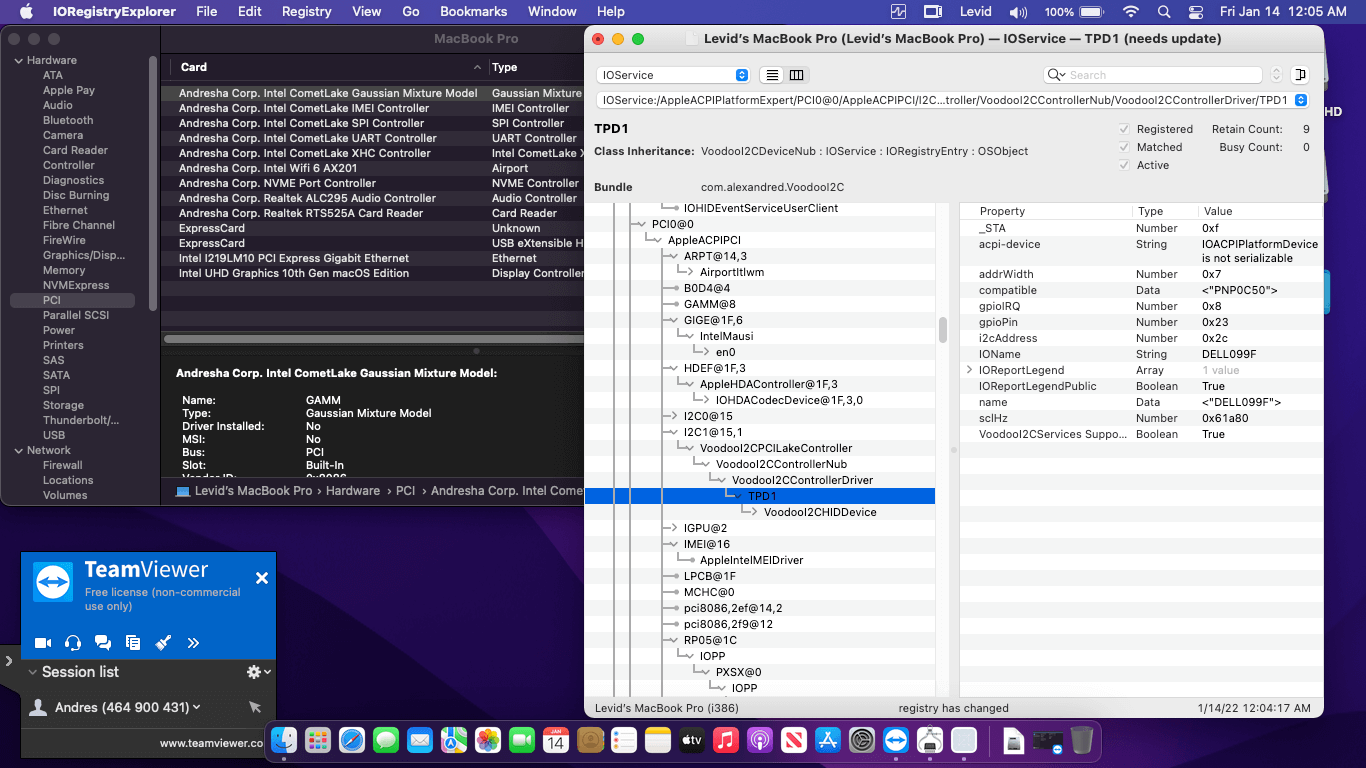
Task: Launch Safari from the Dock
Action: pyautogui.click(x=352, y=740)
